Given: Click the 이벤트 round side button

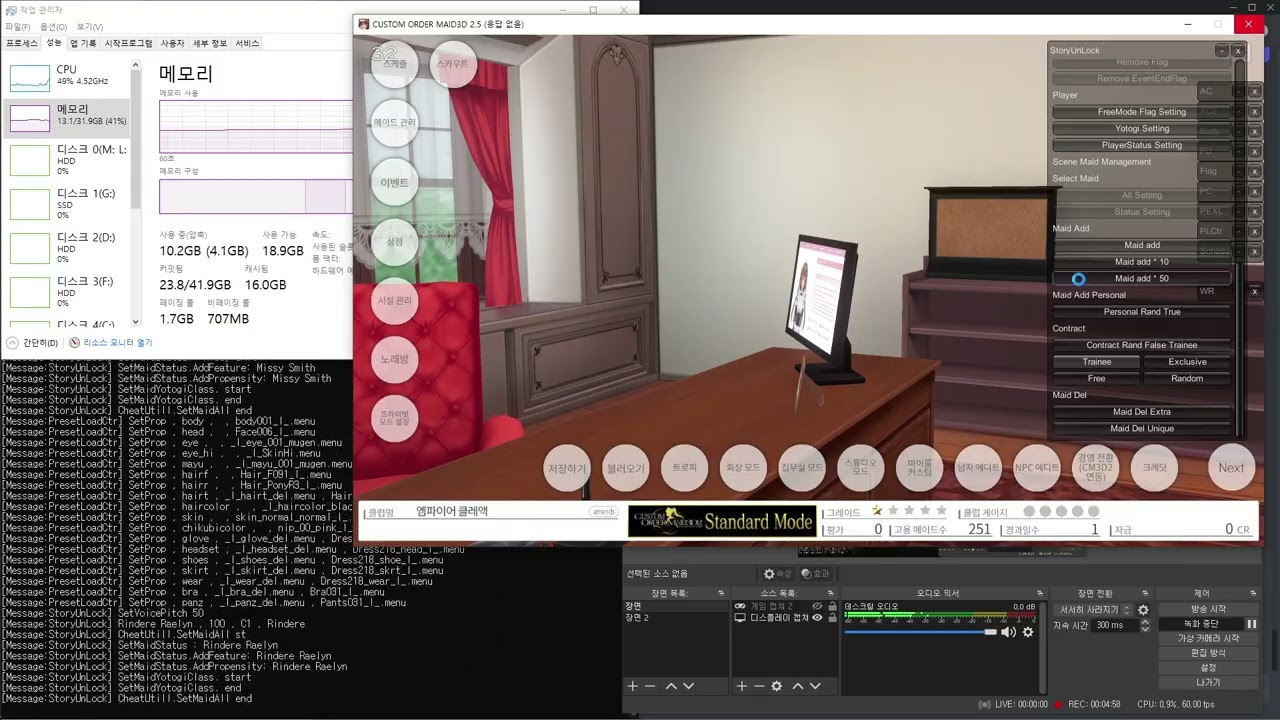Looking at the screenshot, I should pos(394,183).
